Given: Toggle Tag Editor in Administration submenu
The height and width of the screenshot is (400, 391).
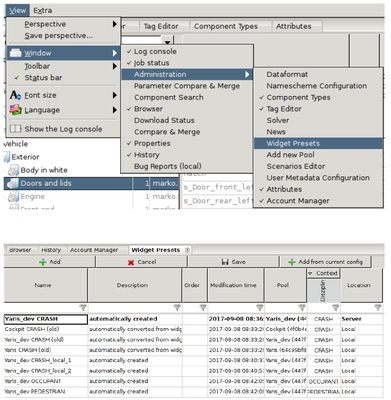Looking at the screenshot, I should (x=318, y=109).
